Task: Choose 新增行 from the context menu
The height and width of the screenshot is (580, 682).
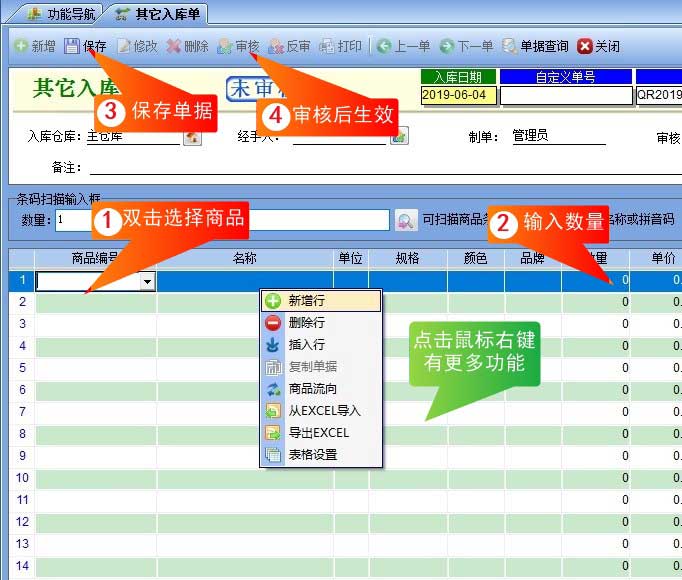Action: point(321,301)
